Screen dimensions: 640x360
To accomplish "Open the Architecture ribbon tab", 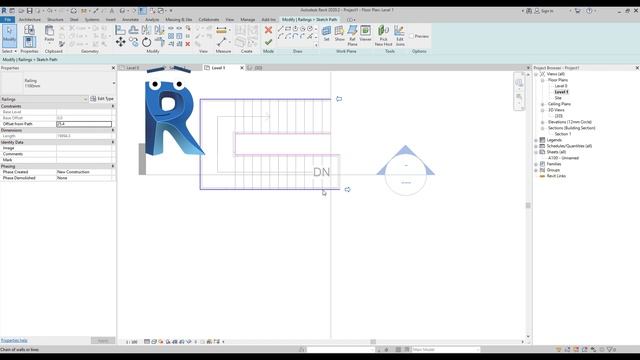I will 29,20.
